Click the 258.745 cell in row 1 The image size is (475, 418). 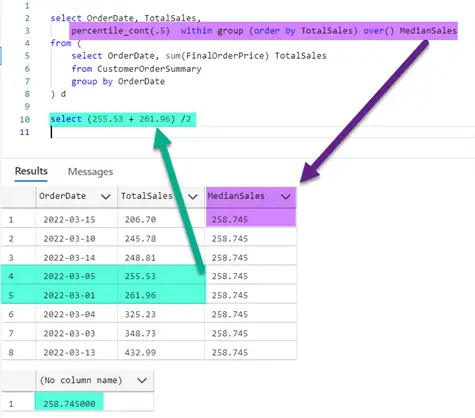(251, 219)
